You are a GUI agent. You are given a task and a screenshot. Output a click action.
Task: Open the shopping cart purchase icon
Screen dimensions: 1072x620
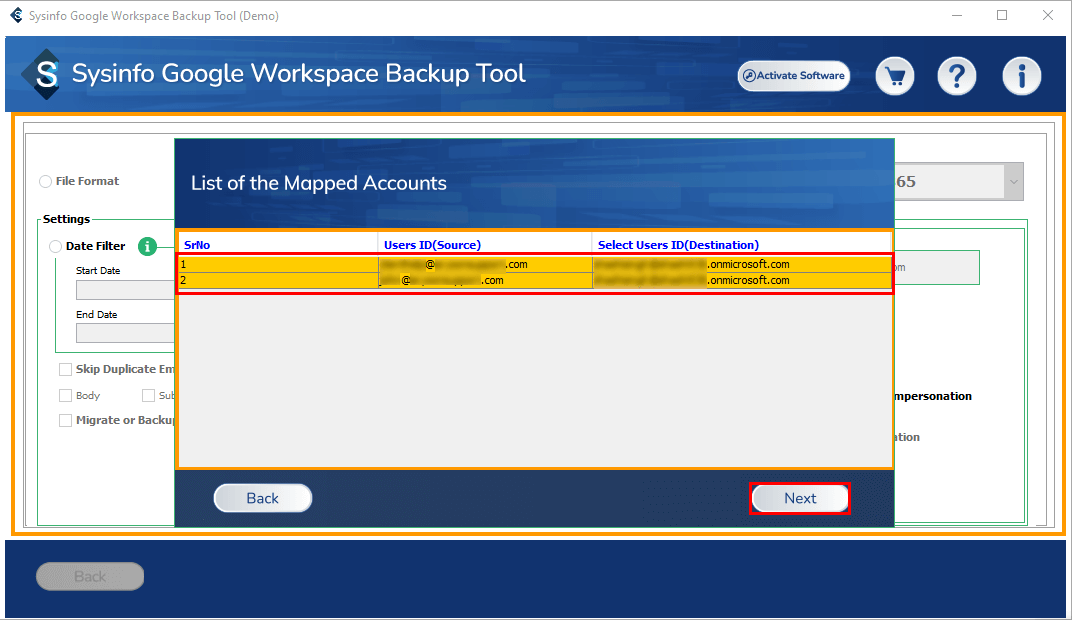click(895, 76)
